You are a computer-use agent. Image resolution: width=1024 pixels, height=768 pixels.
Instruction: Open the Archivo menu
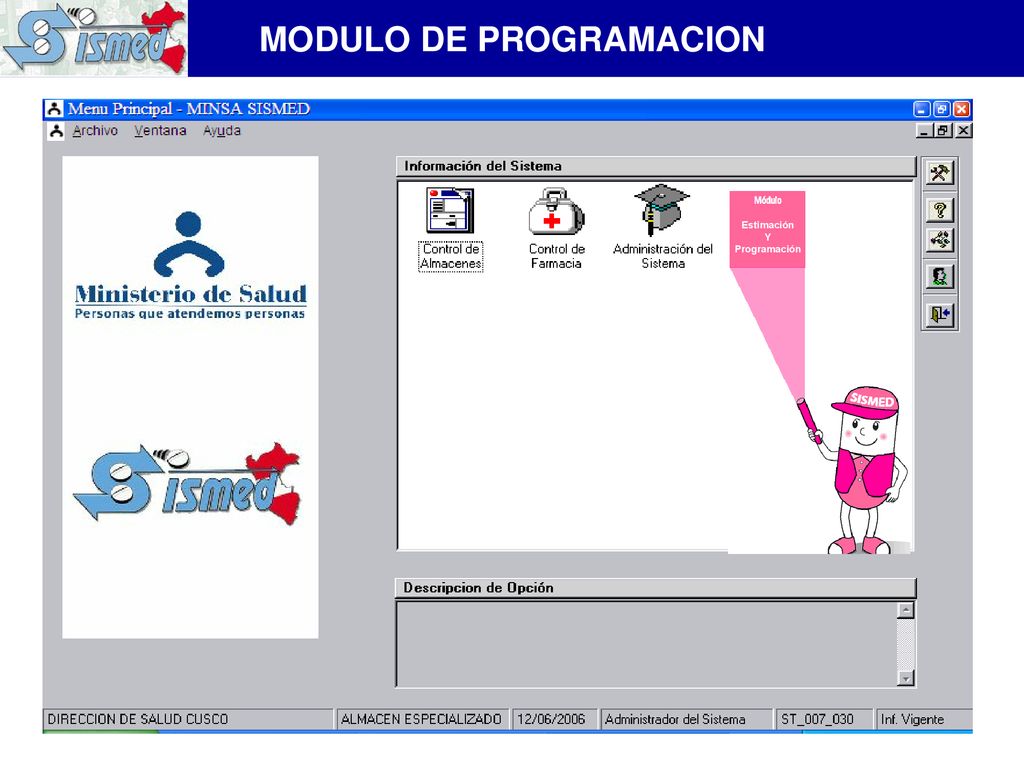(95, 131)
